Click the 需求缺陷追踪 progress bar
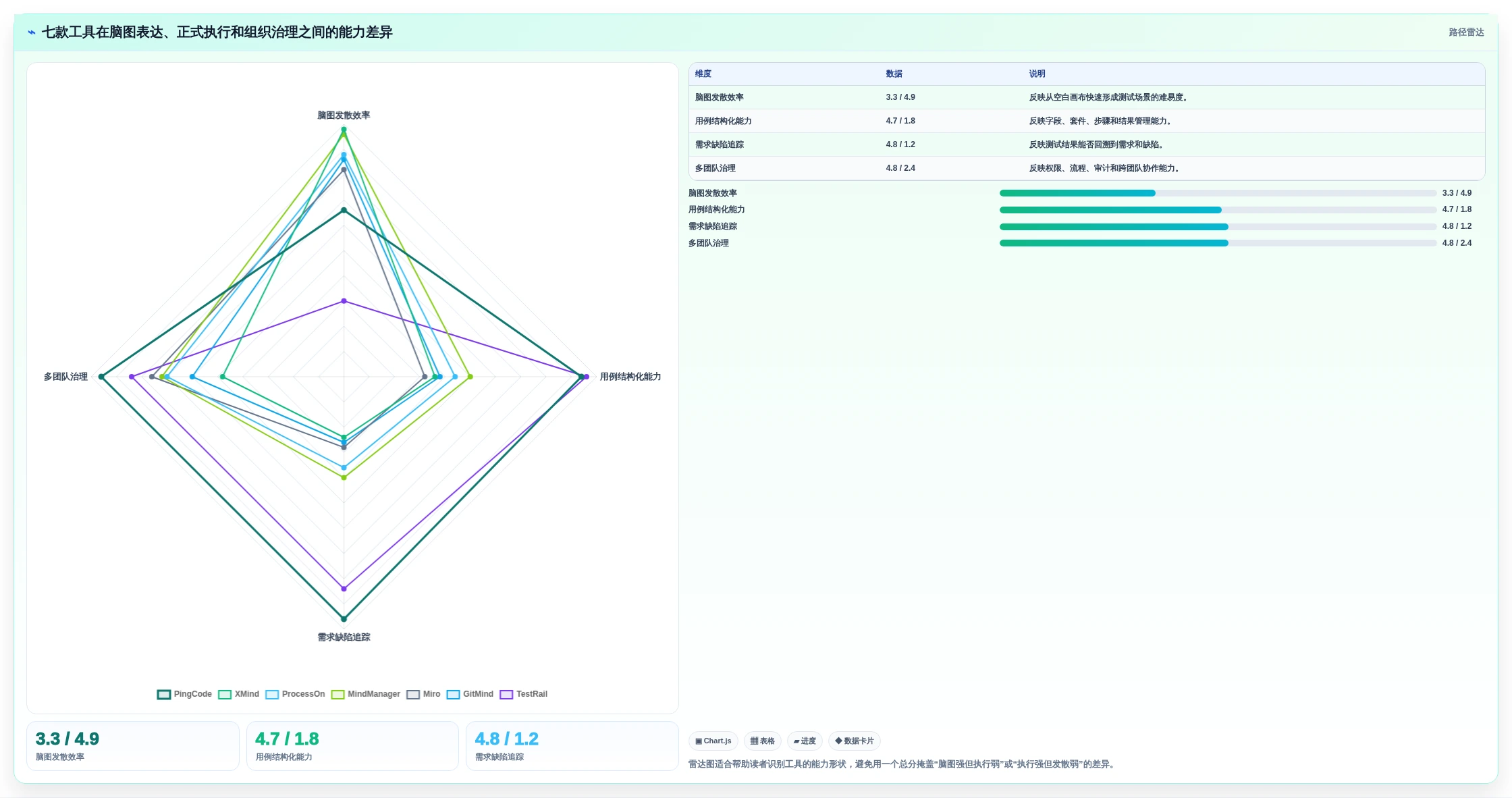1512x798 pixels. 1218,227
